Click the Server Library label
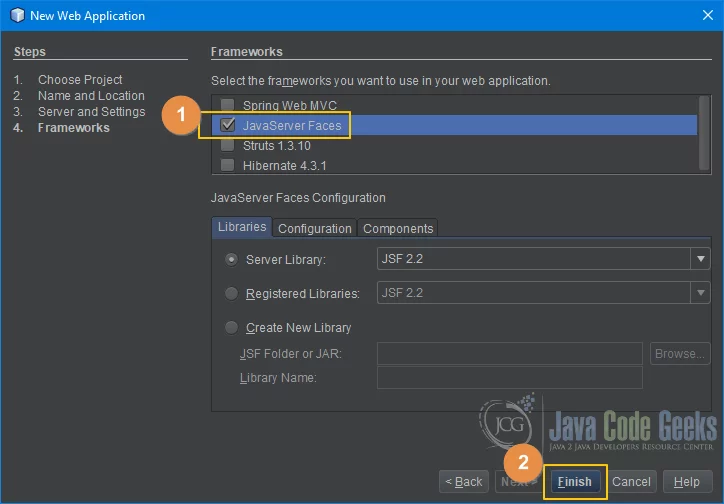Image resolution: width=724 pixels, height=504 pixels. click(286, 260)
